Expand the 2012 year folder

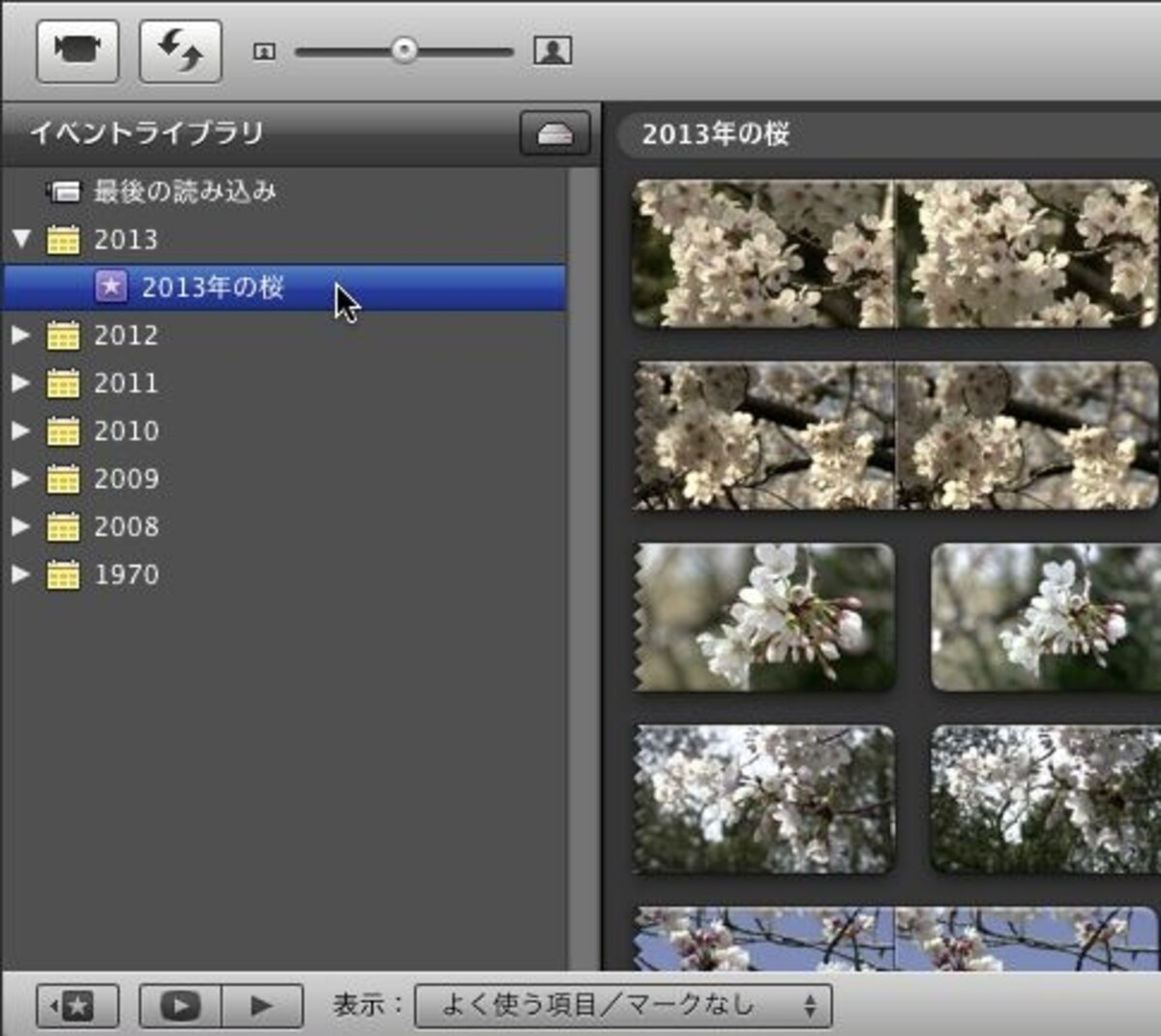click(x=21, y=335)
